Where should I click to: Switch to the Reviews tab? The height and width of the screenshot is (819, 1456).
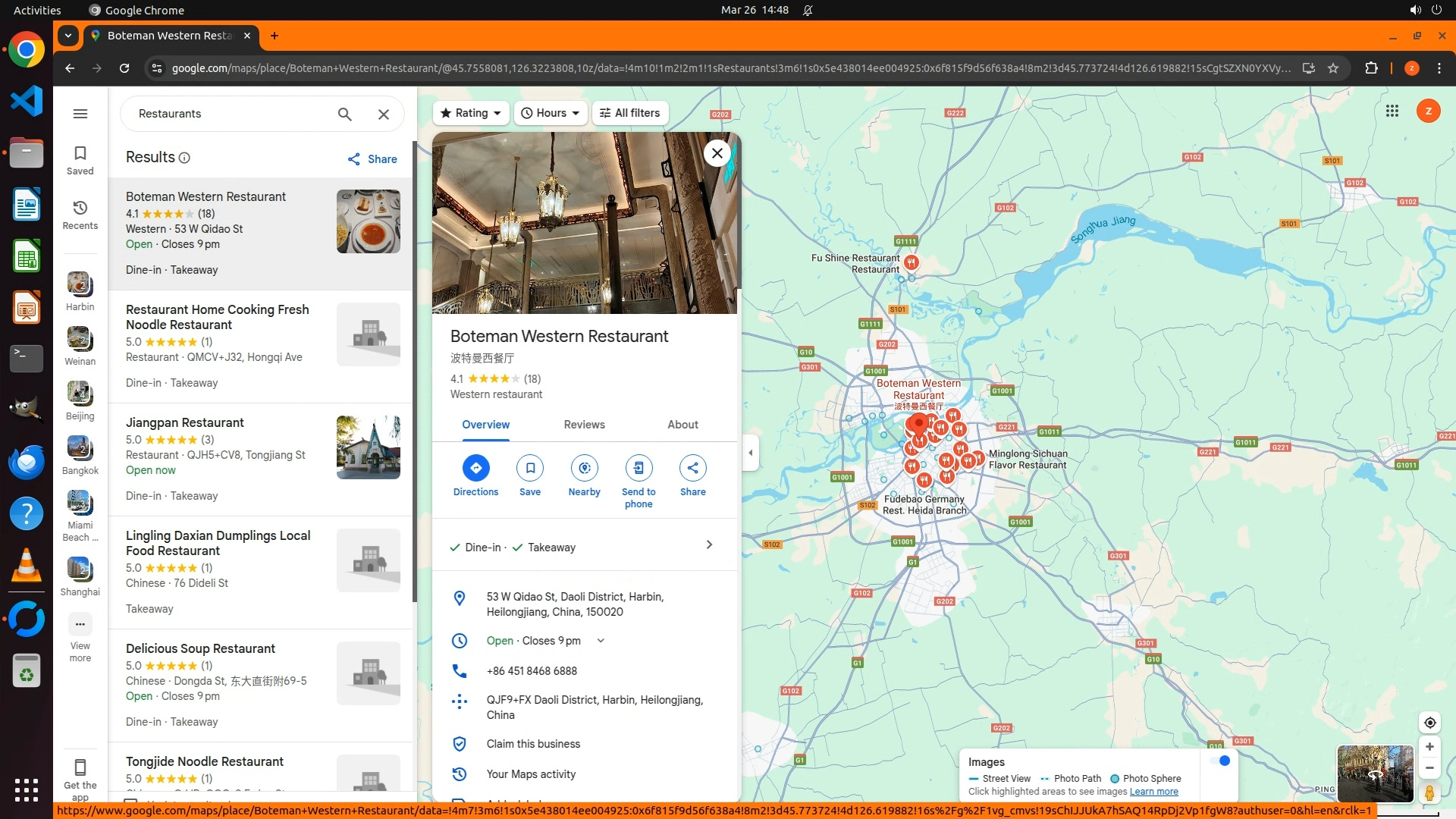[584, 425]
